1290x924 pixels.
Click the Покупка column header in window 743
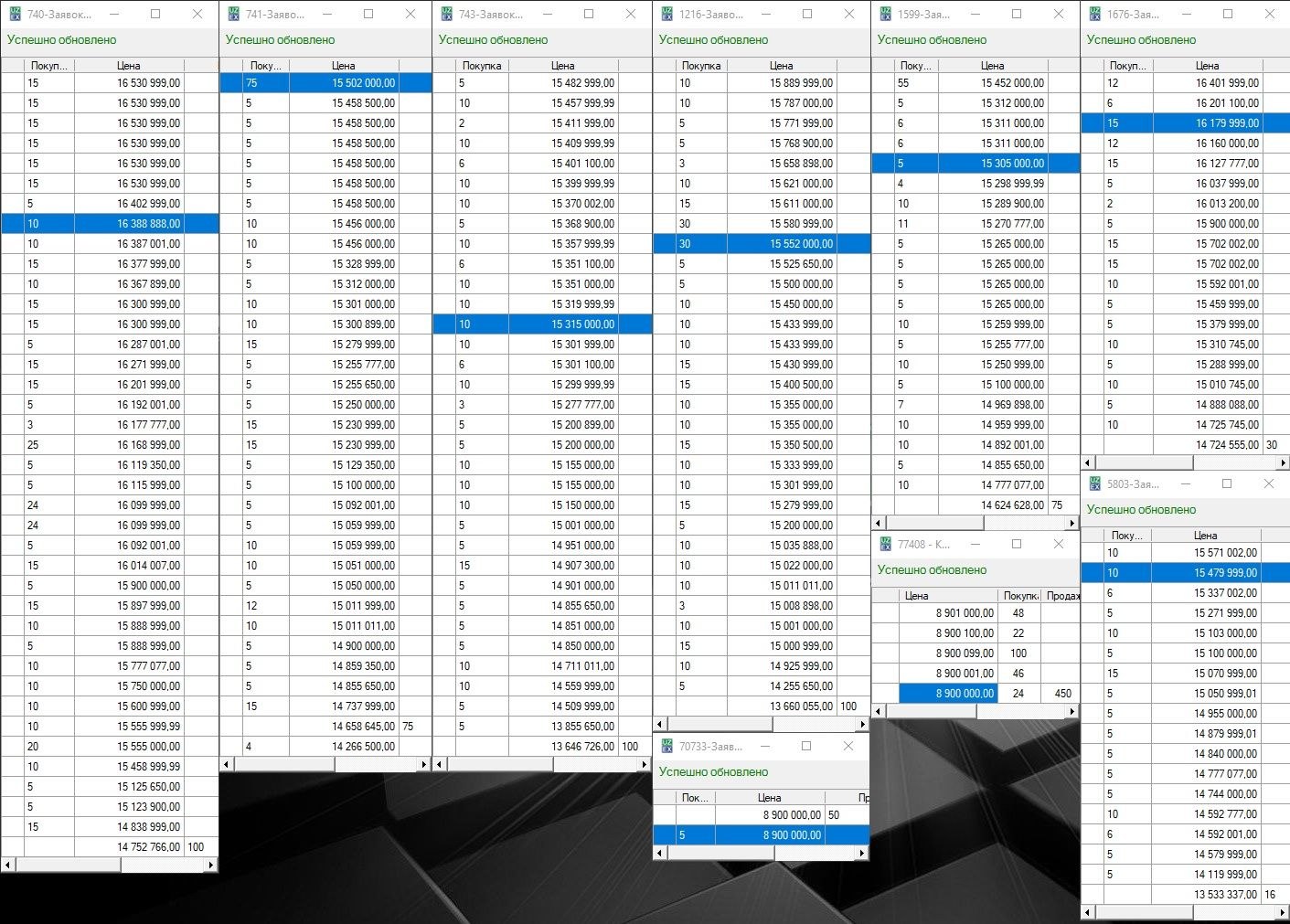click(481, 66)
